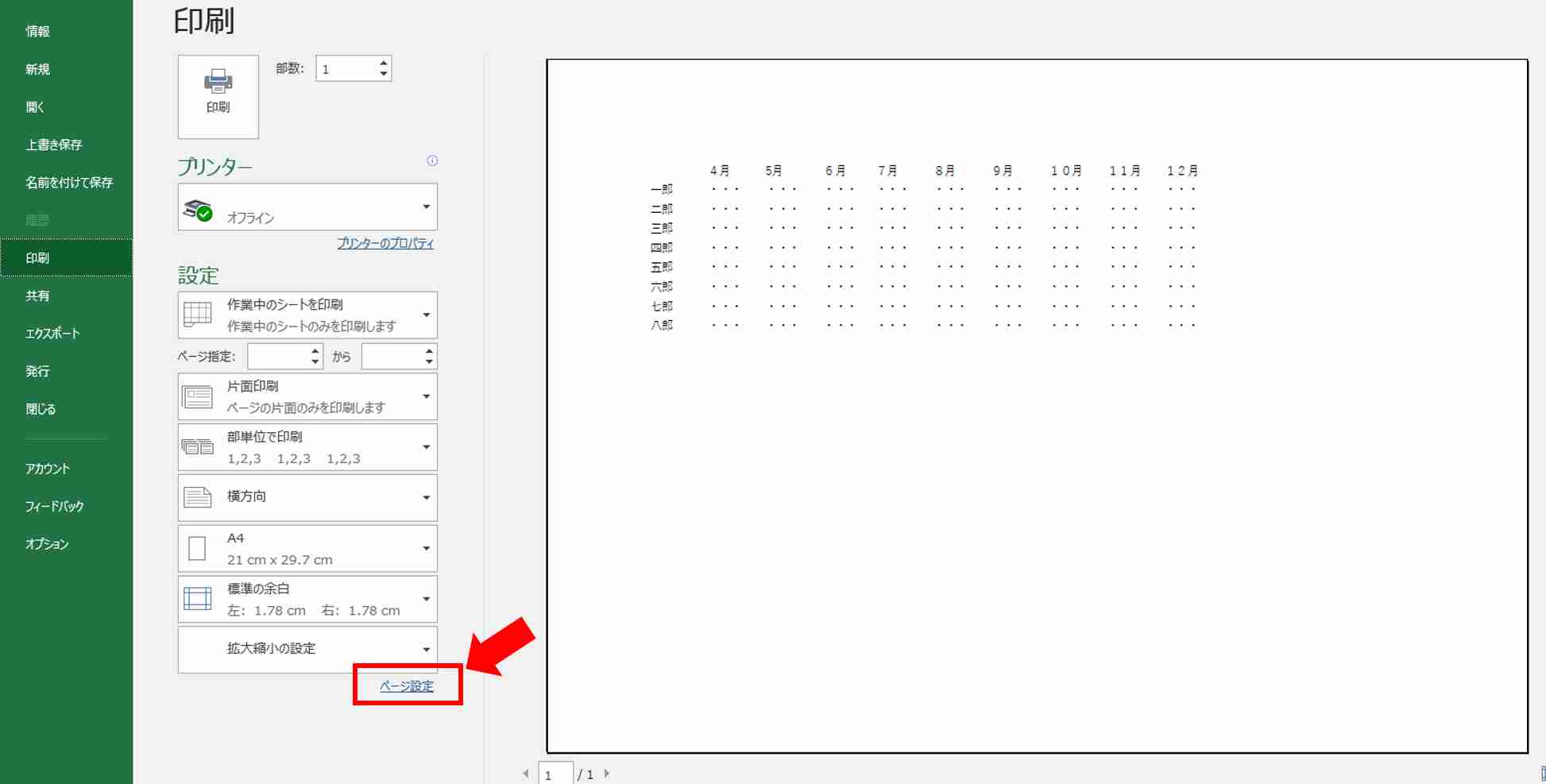Click the ページ設定 link
The width and height of the screenshot is (1546, 784).
tap(407, 686)
